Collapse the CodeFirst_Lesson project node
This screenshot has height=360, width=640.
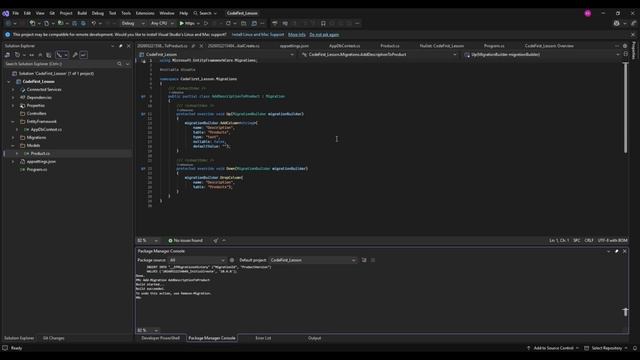(9, 82)
